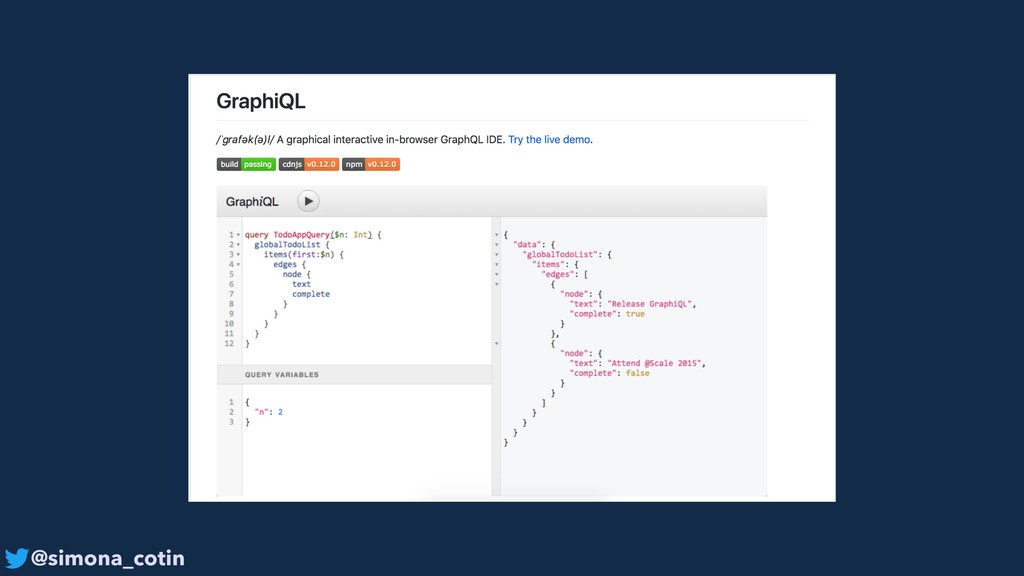Click the 'true' value in results
This screenshot has height=576, width=1024.
pos(635,314)
